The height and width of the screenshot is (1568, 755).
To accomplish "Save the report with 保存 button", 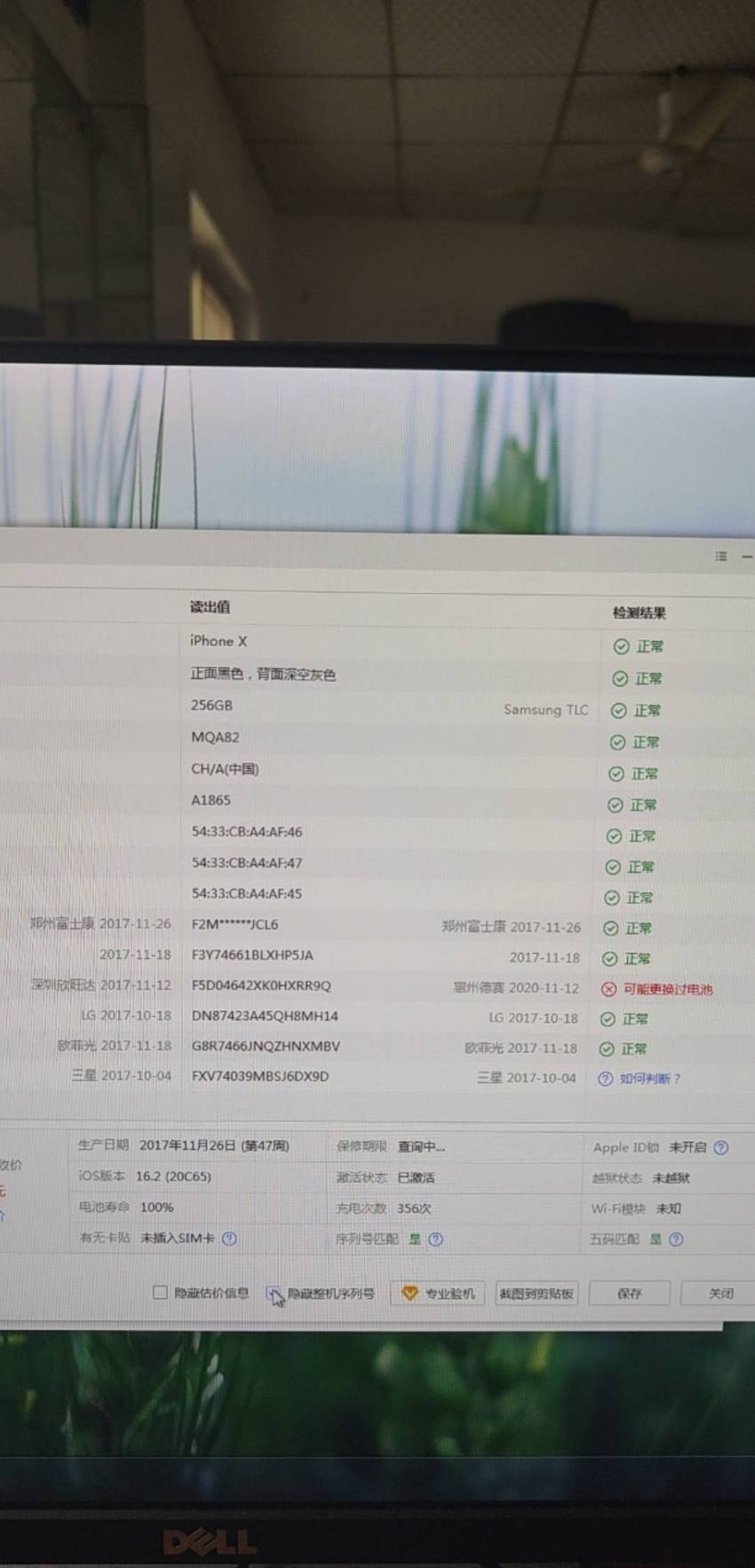I will [629, 1294].
